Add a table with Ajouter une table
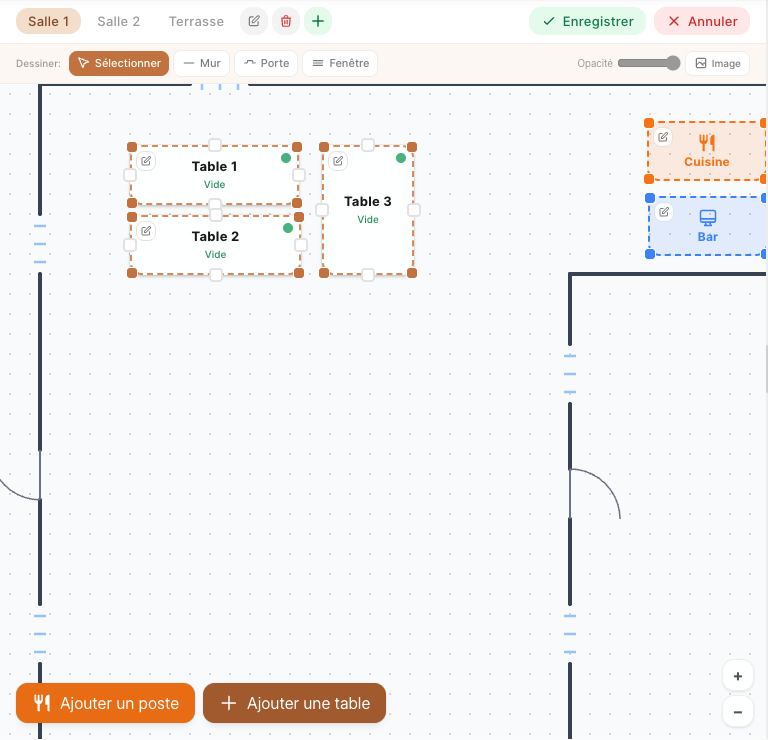The image size is (768, 740). tap(294, 703)
